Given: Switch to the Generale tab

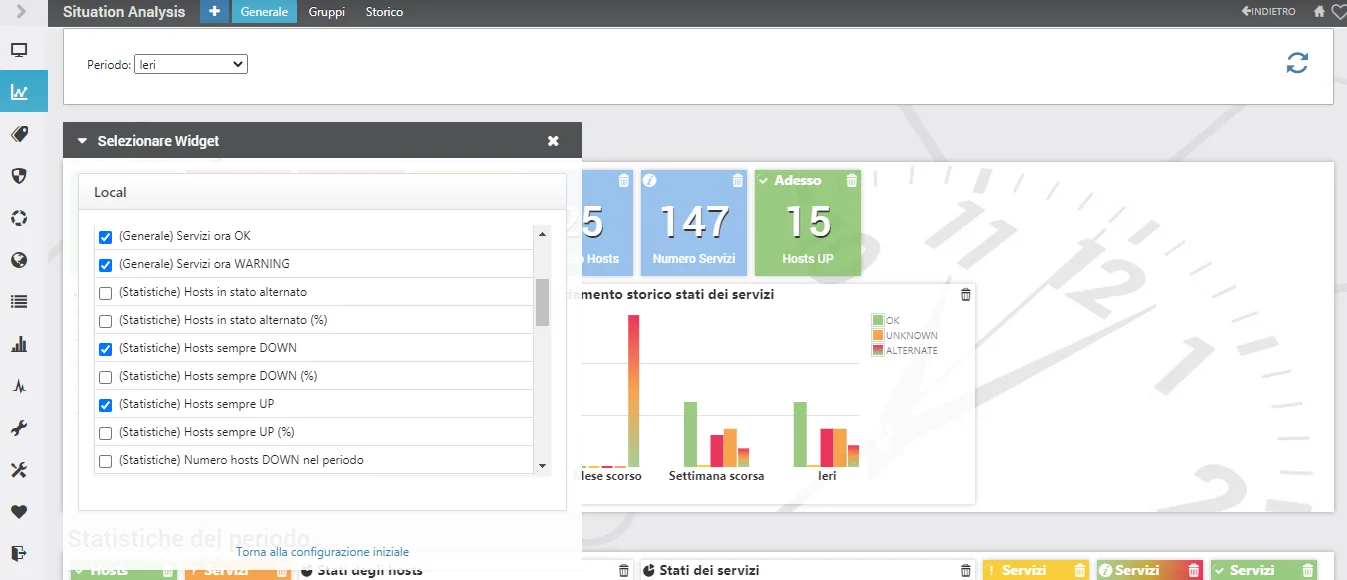Looking at the screenshot, I should (265, 12).
